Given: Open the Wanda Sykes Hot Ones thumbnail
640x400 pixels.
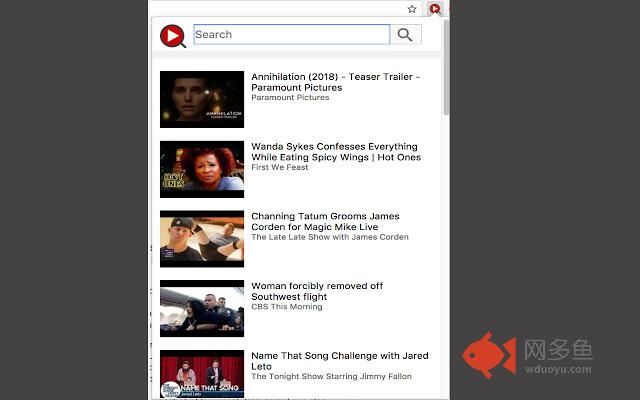Looking at the screenshot, I should click(x=202, y=169).
